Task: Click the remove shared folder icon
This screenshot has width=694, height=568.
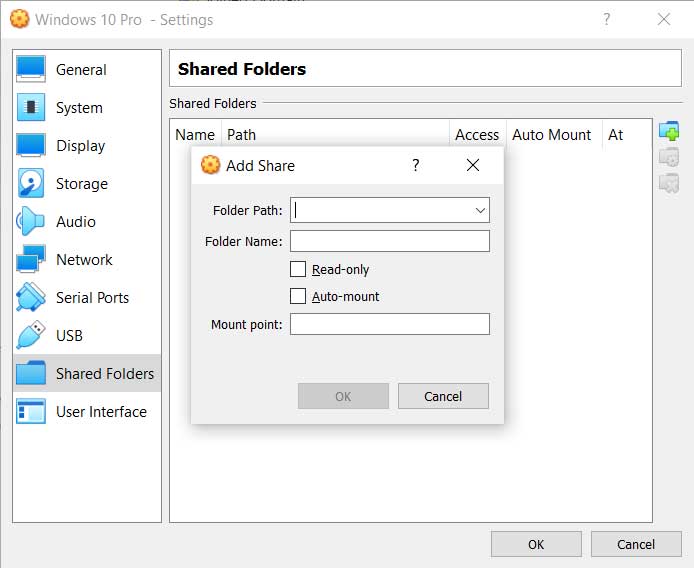Action: point(669,183)
